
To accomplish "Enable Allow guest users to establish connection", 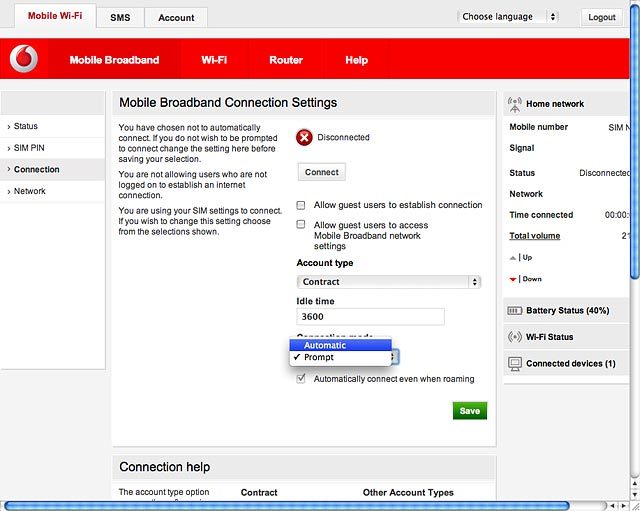I will pos(300,205).
